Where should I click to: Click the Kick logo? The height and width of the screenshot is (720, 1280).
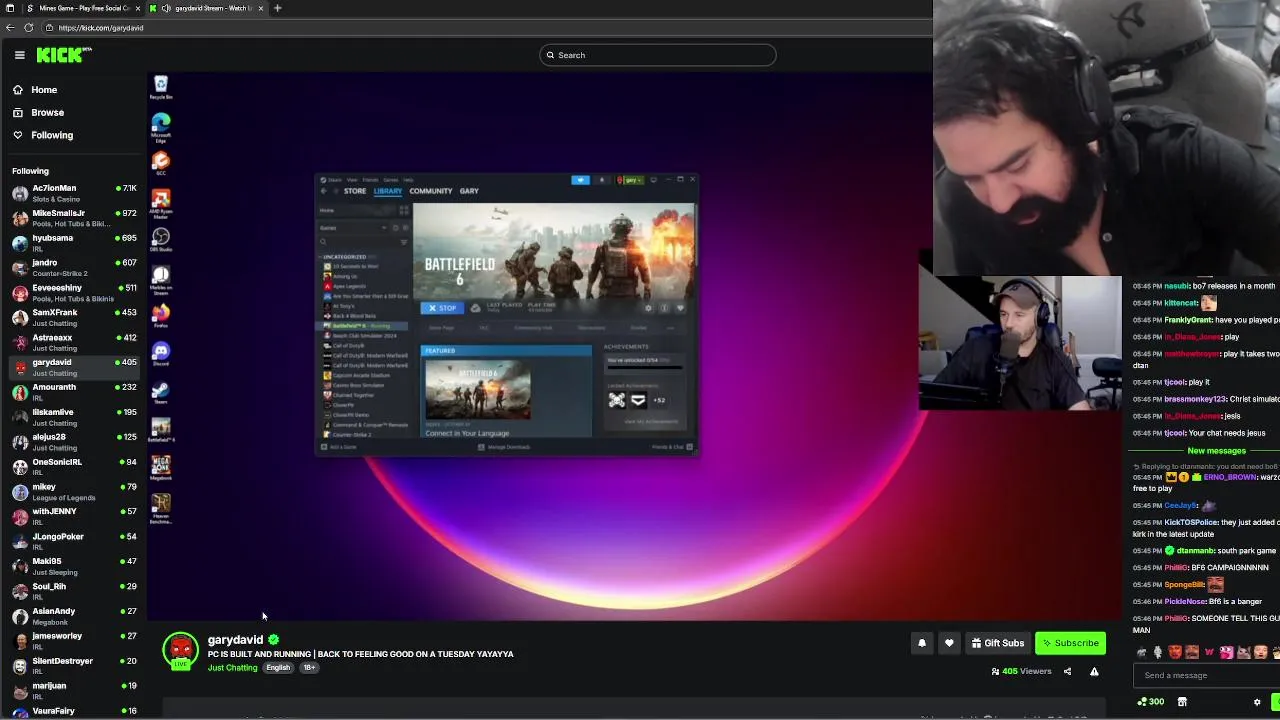65,55
